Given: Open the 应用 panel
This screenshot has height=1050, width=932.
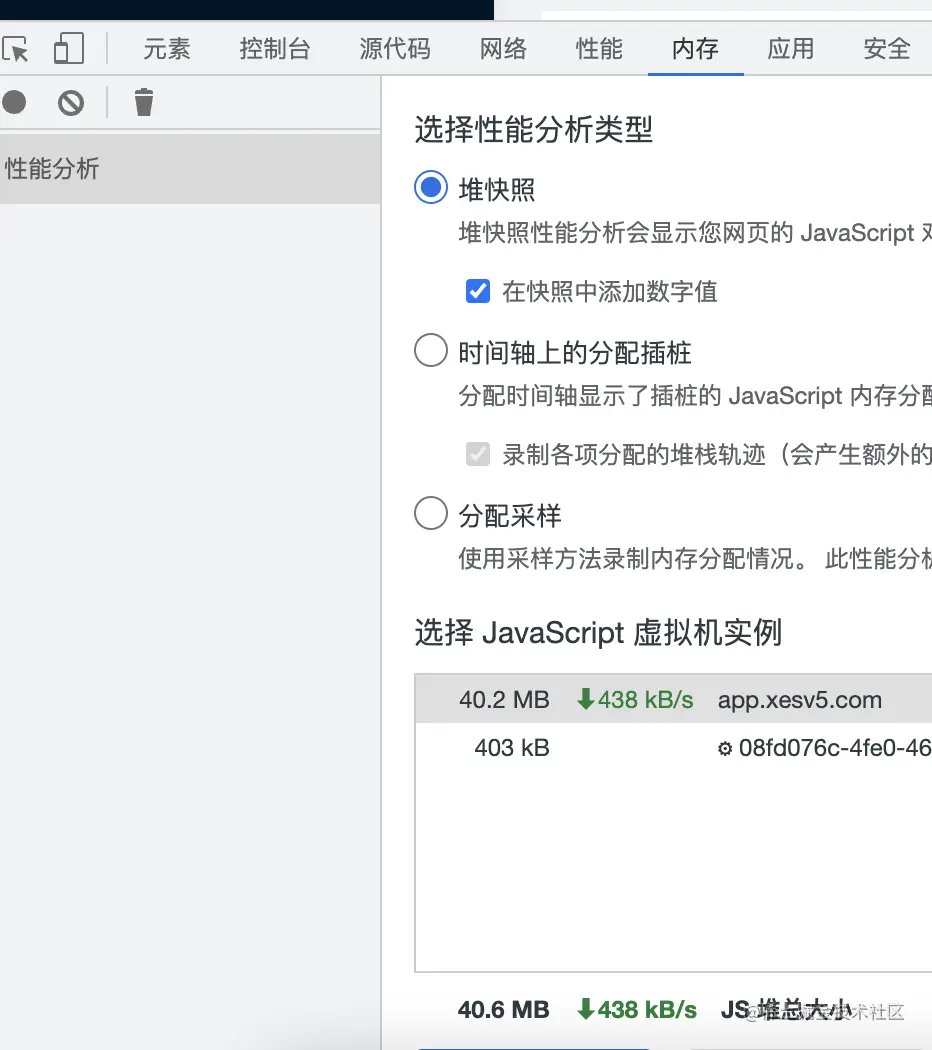Looking at the screenshot, I should [790, 48].
